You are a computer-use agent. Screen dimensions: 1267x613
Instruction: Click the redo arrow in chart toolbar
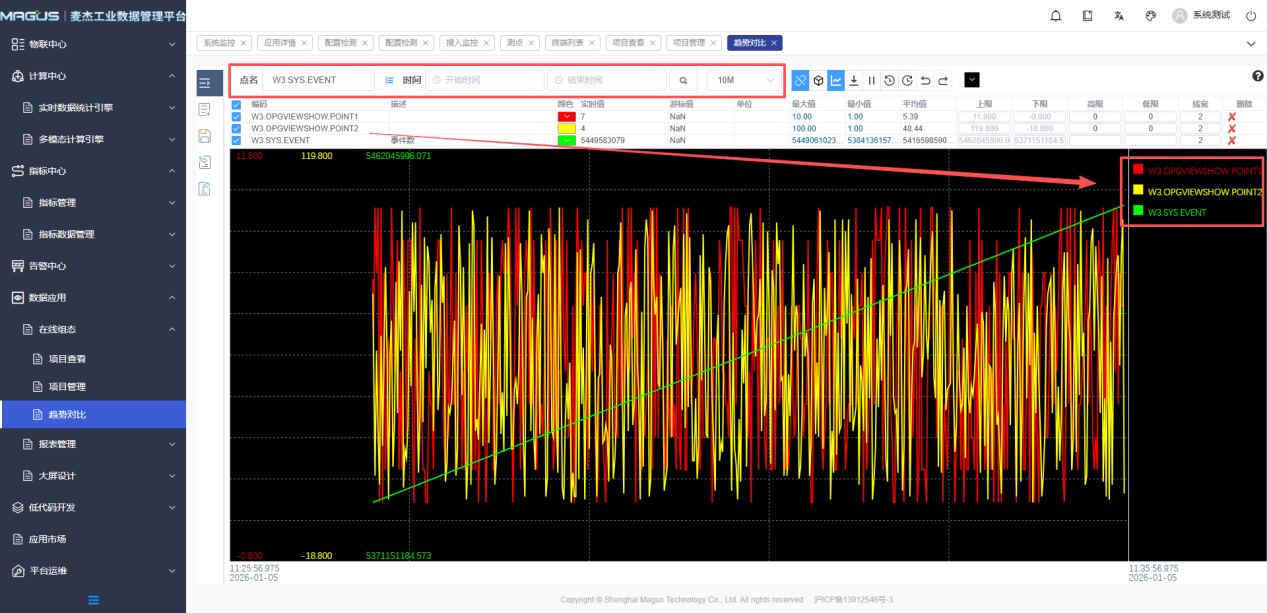pos(943,80)
